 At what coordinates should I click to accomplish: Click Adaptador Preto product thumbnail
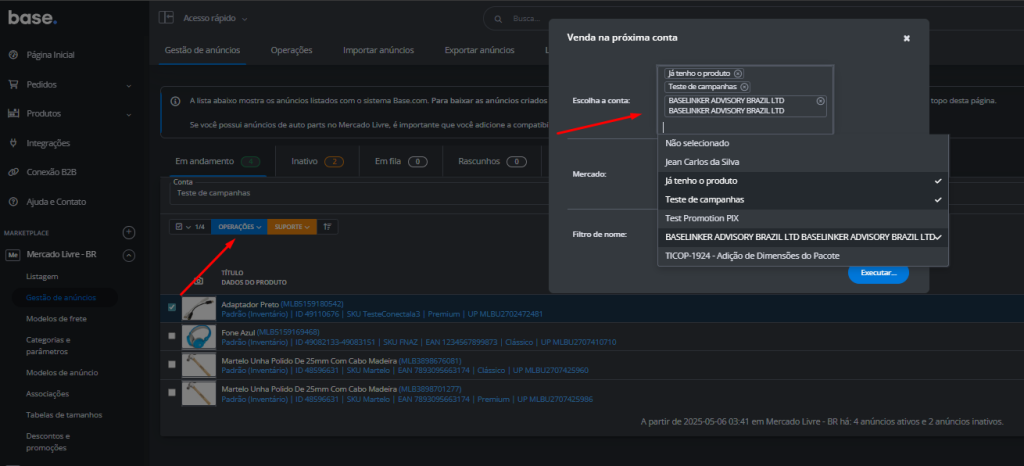[x=199, y=309]
